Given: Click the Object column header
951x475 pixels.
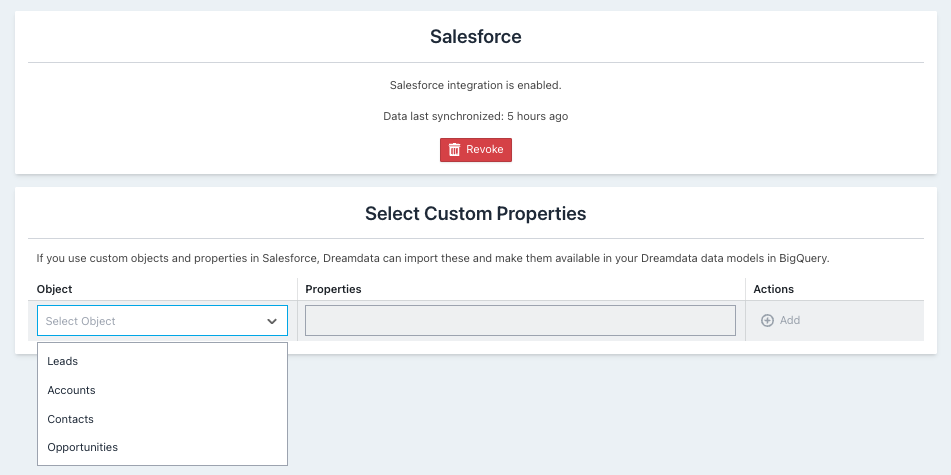Looking at the screenshot, I should coord(55,289).
